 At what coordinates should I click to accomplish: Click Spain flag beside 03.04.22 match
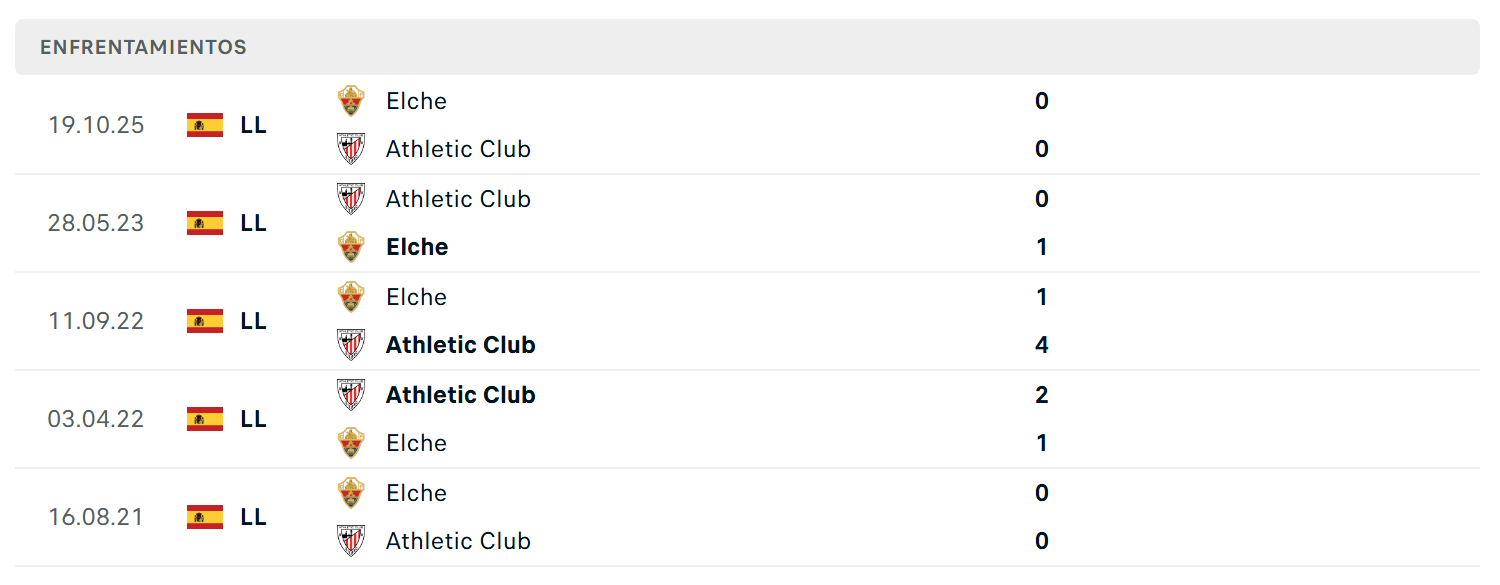pyautogui.click(x=205, y=419)
